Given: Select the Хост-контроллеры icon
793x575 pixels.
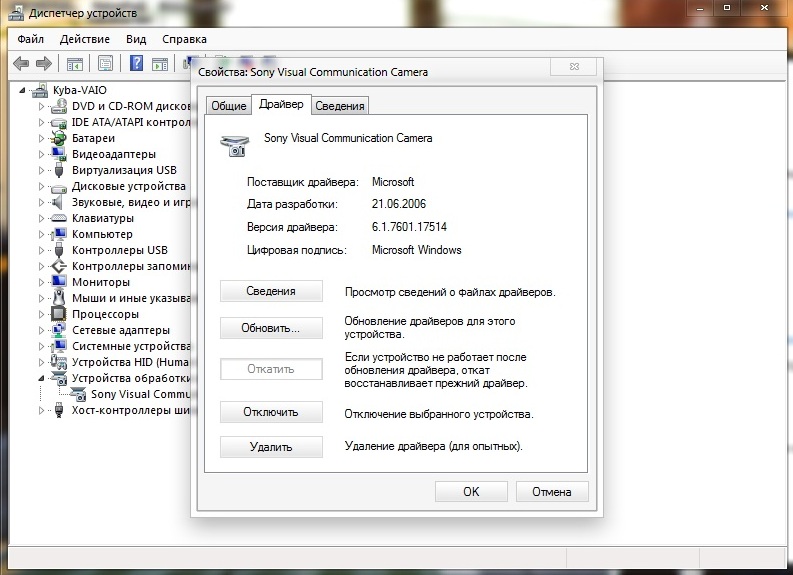Looking at the screenshot, I should 59,410.
